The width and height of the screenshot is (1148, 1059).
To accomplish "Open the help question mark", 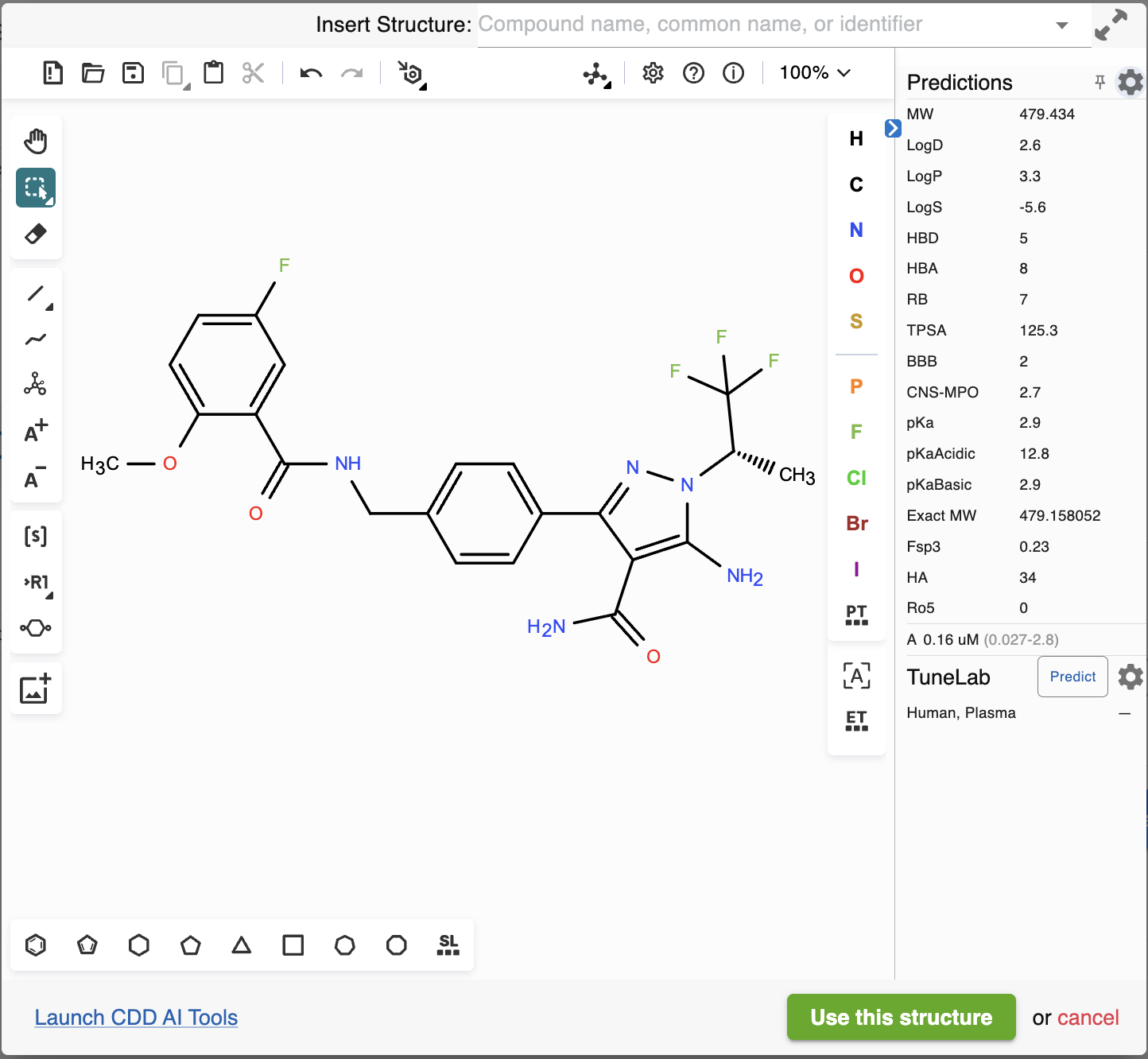I will point(693,73).
